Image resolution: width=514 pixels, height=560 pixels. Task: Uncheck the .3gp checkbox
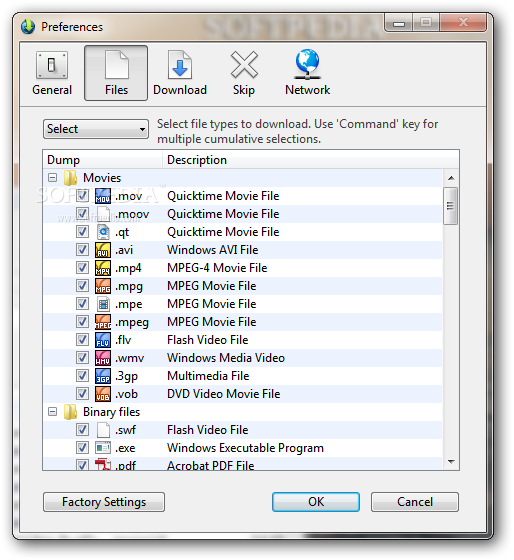coord(82,376)
